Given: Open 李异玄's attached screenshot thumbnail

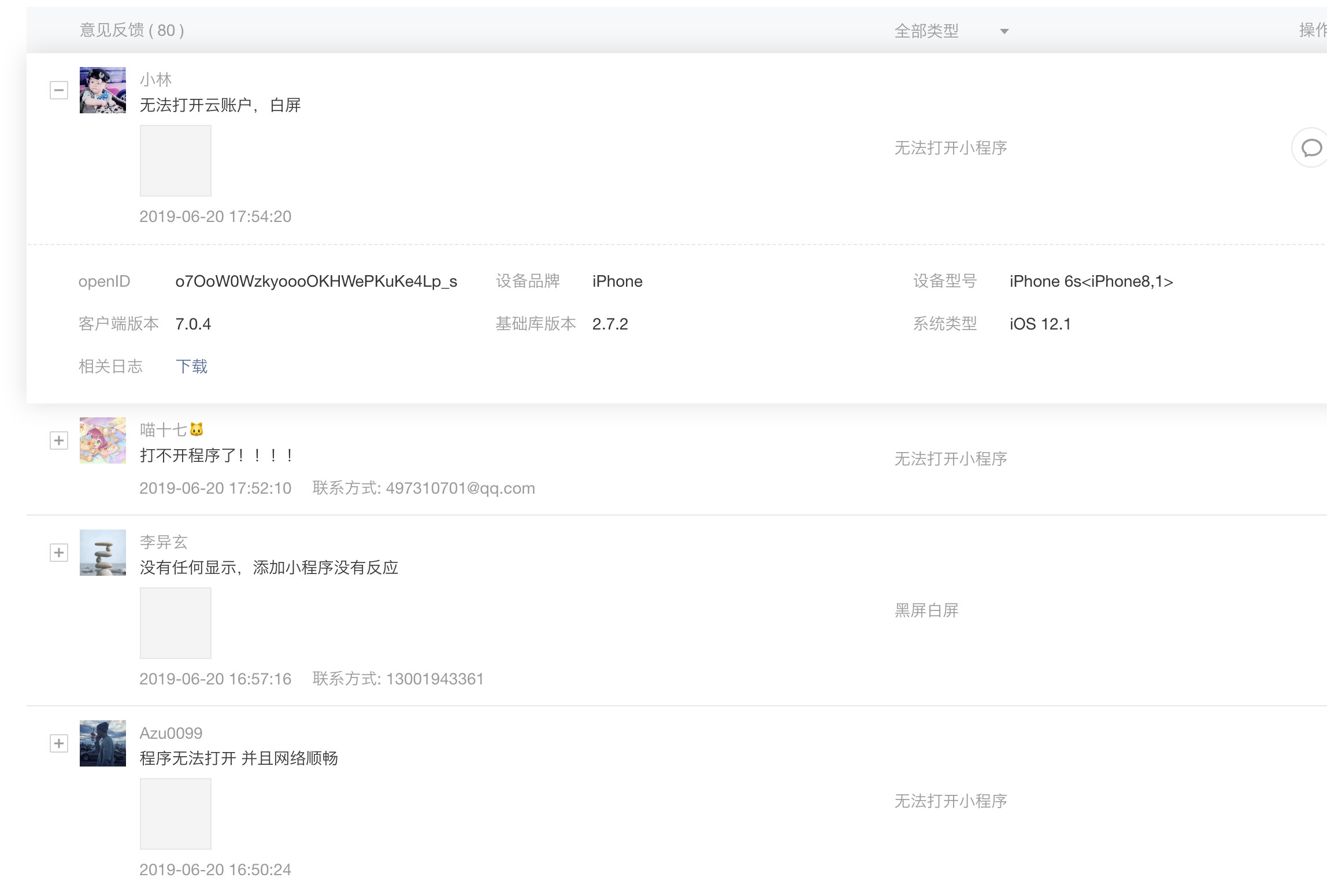Looking at the screenshot, I should [176, 623].
